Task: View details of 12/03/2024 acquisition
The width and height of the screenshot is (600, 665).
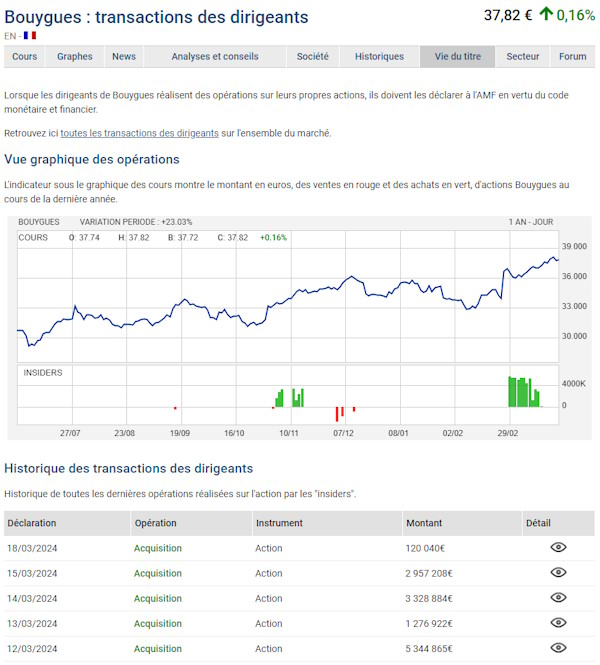Action: click(558, 647)
